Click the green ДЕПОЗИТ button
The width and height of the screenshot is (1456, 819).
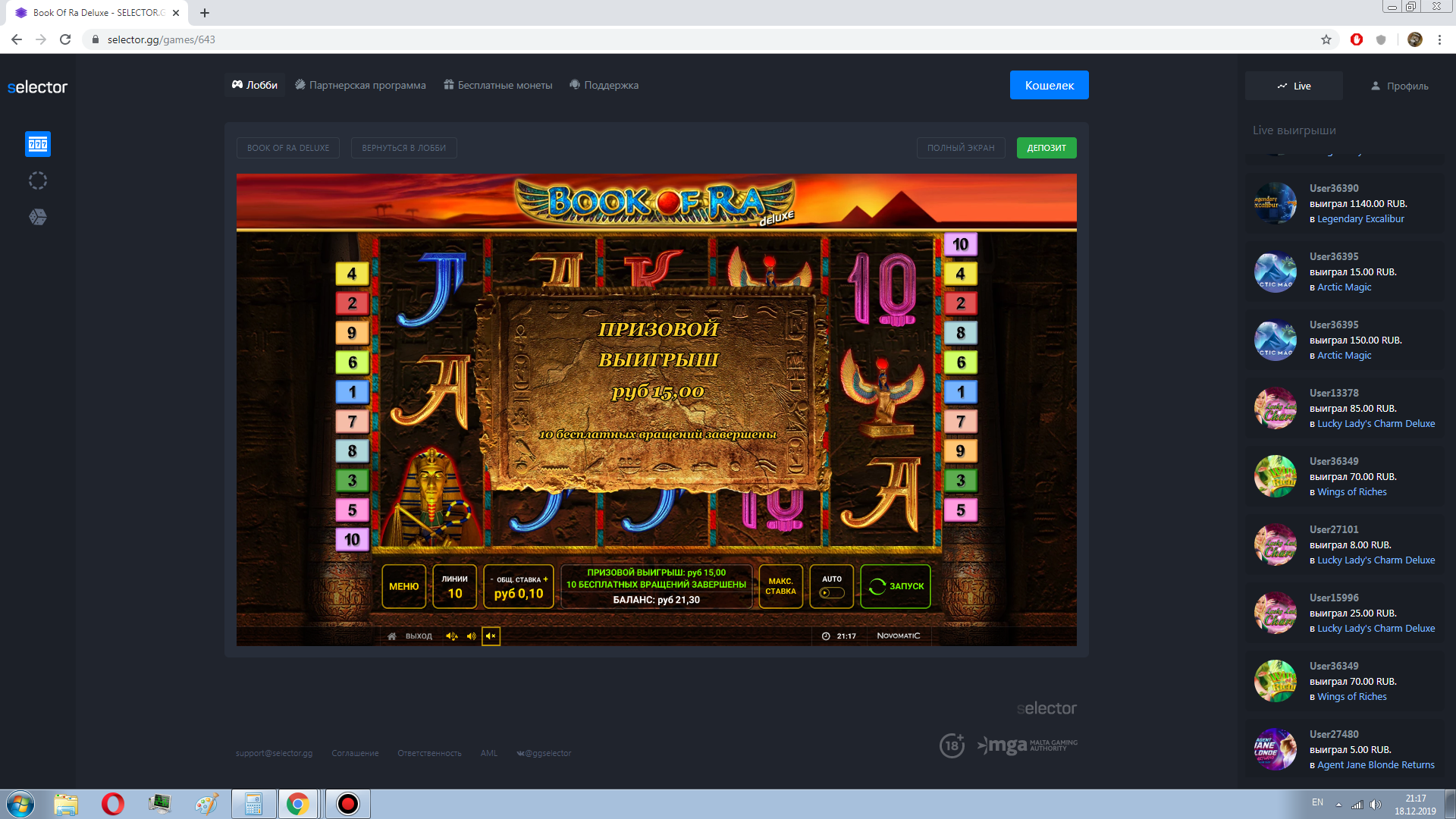(1046, 148)
